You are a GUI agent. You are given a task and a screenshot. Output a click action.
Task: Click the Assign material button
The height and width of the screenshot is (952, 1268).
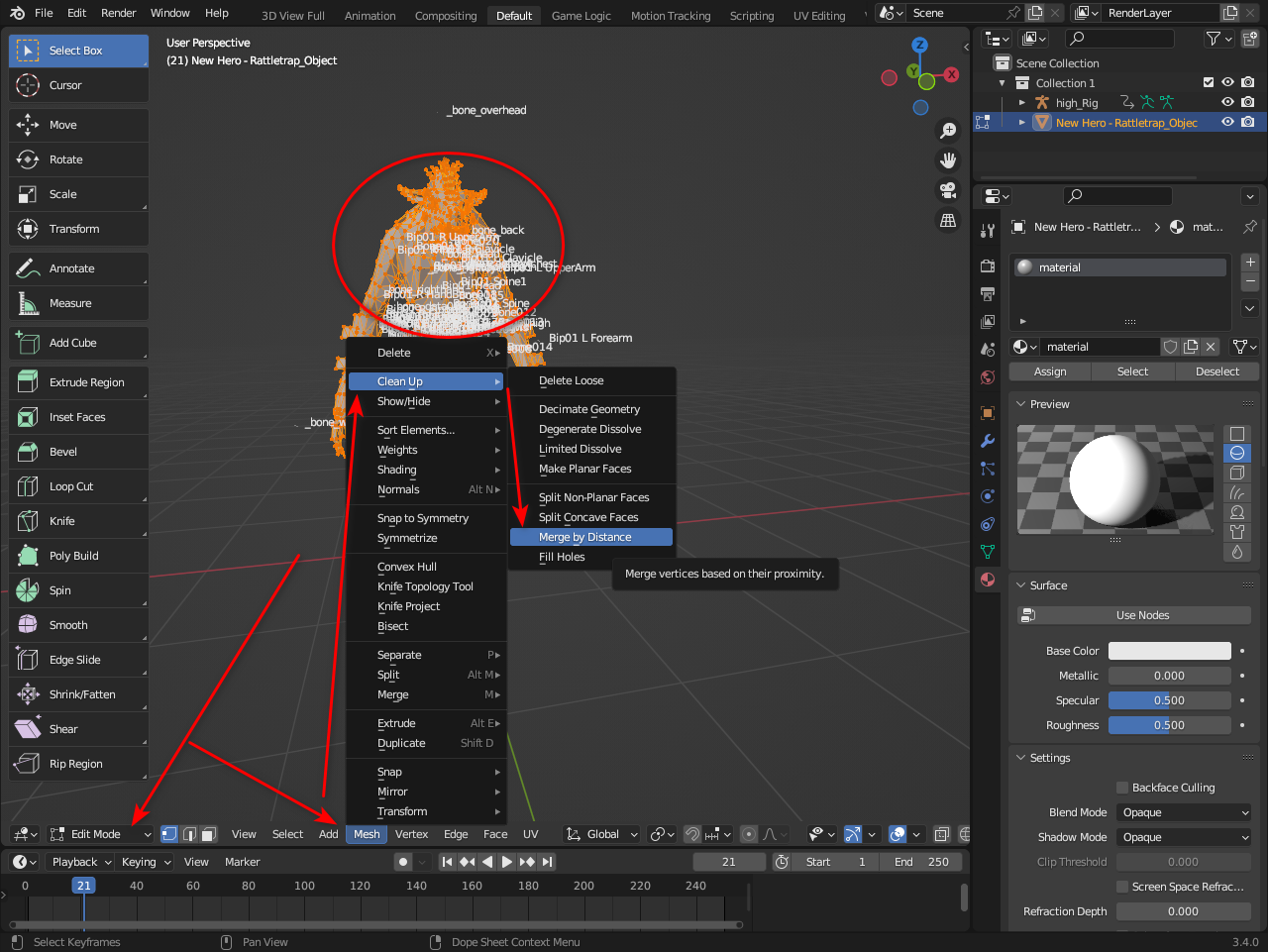tap(1050, 371)
